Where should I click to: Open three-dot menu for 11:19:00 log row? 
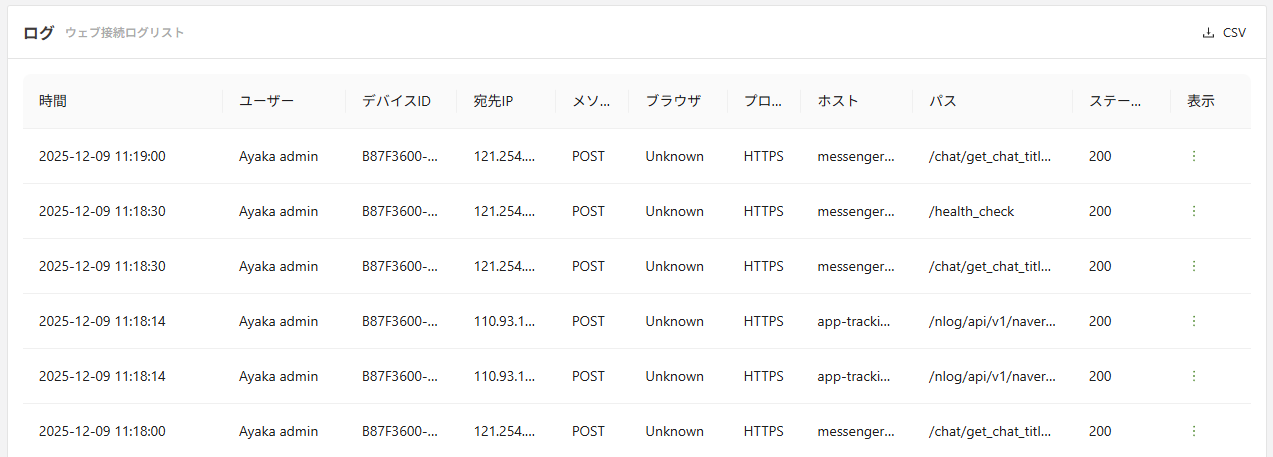click(x=1194, y=157)
